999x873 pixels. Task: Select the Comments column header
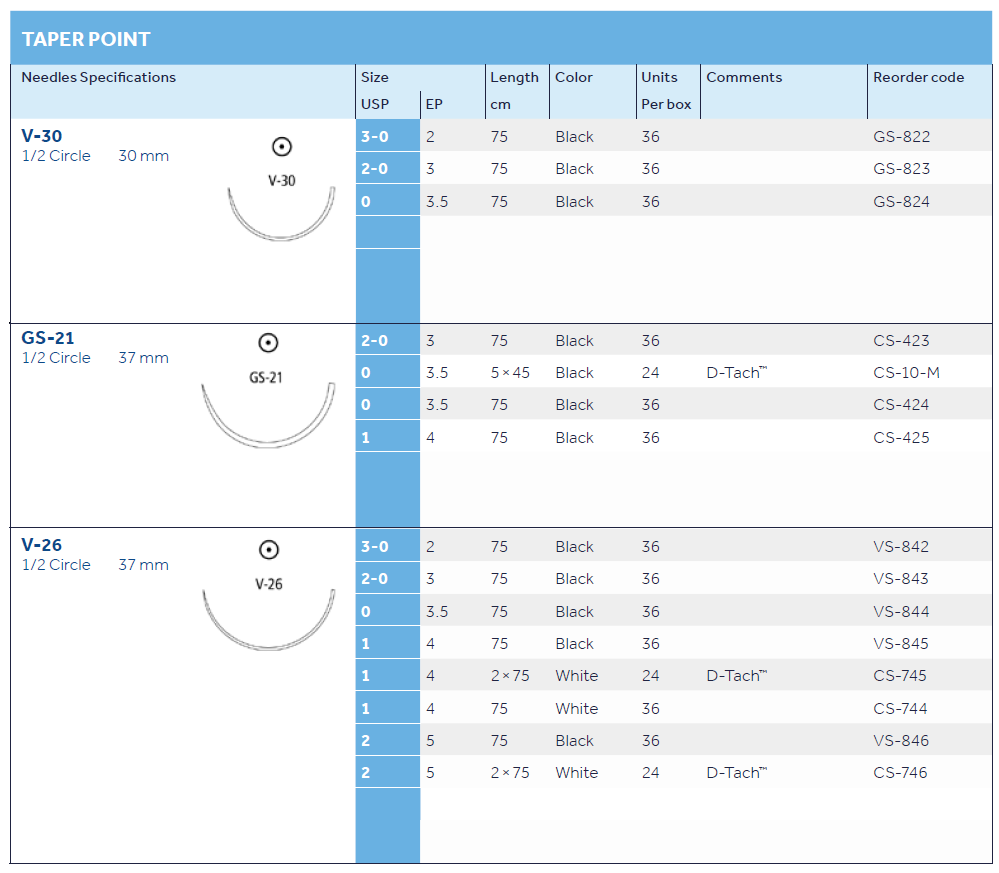(x=744, y=77)
